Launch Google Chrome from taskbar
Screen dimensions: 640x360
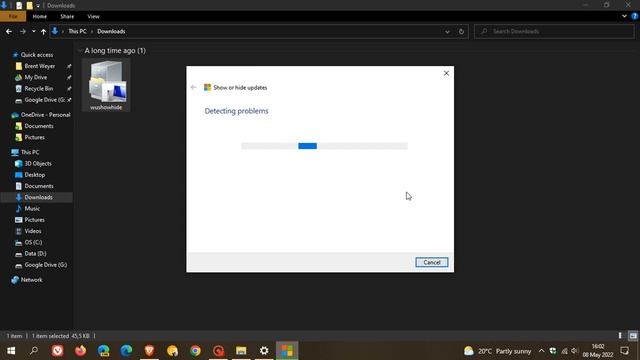tap(195, 351)
